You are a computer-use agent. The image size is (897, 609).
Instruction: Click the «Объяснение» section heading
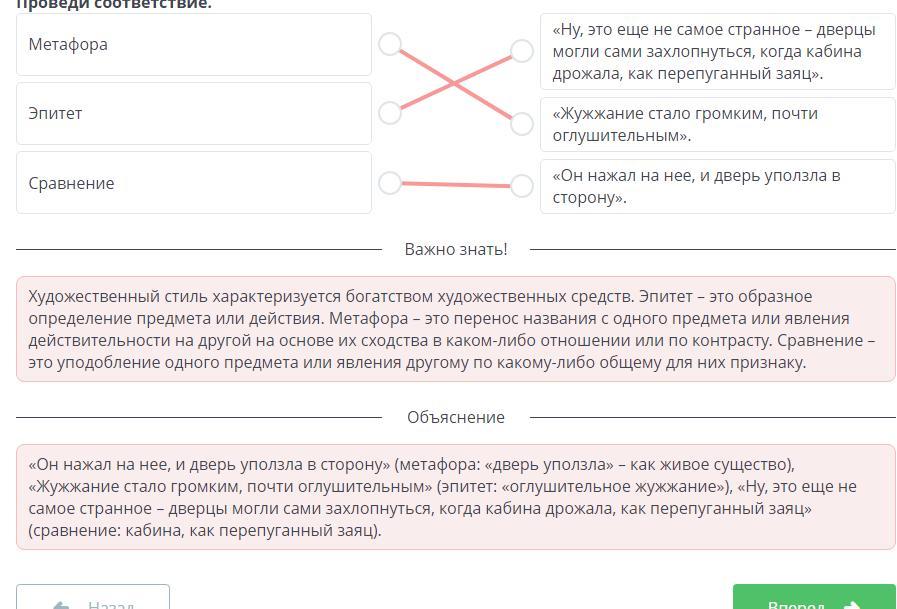coord(456,417)
